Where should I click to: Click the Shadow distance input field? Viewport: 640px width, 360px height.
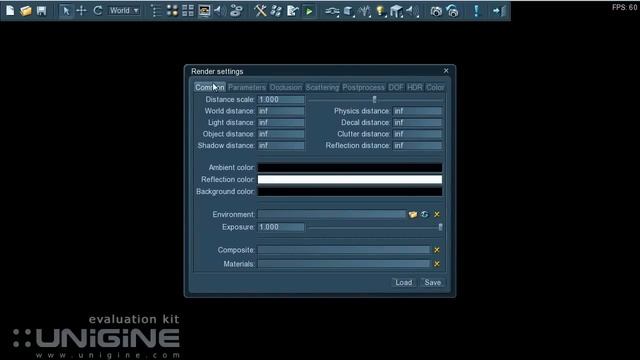(x=281, y=145)
